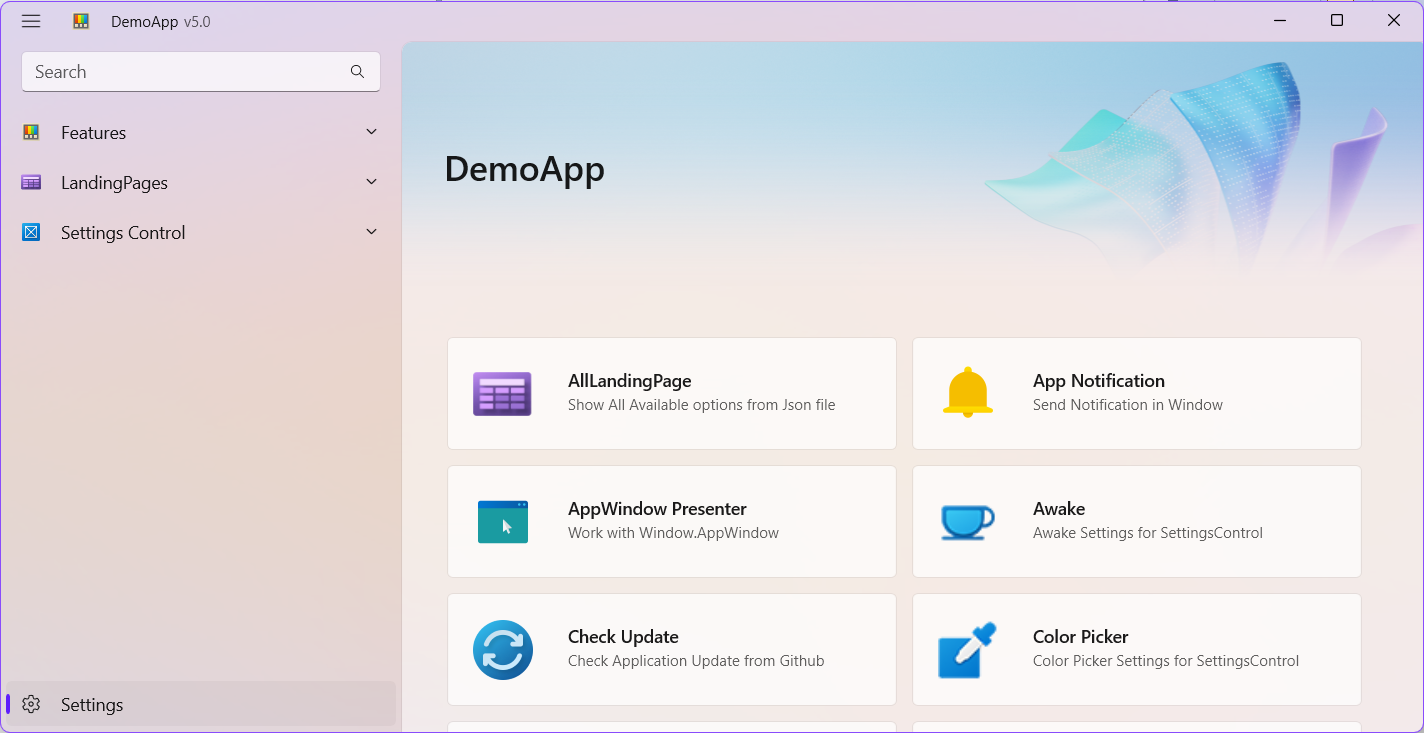The height and width of the screenshot is (733, 1424).
Task: Open Check Update from Github
Action: coord(671,649)
